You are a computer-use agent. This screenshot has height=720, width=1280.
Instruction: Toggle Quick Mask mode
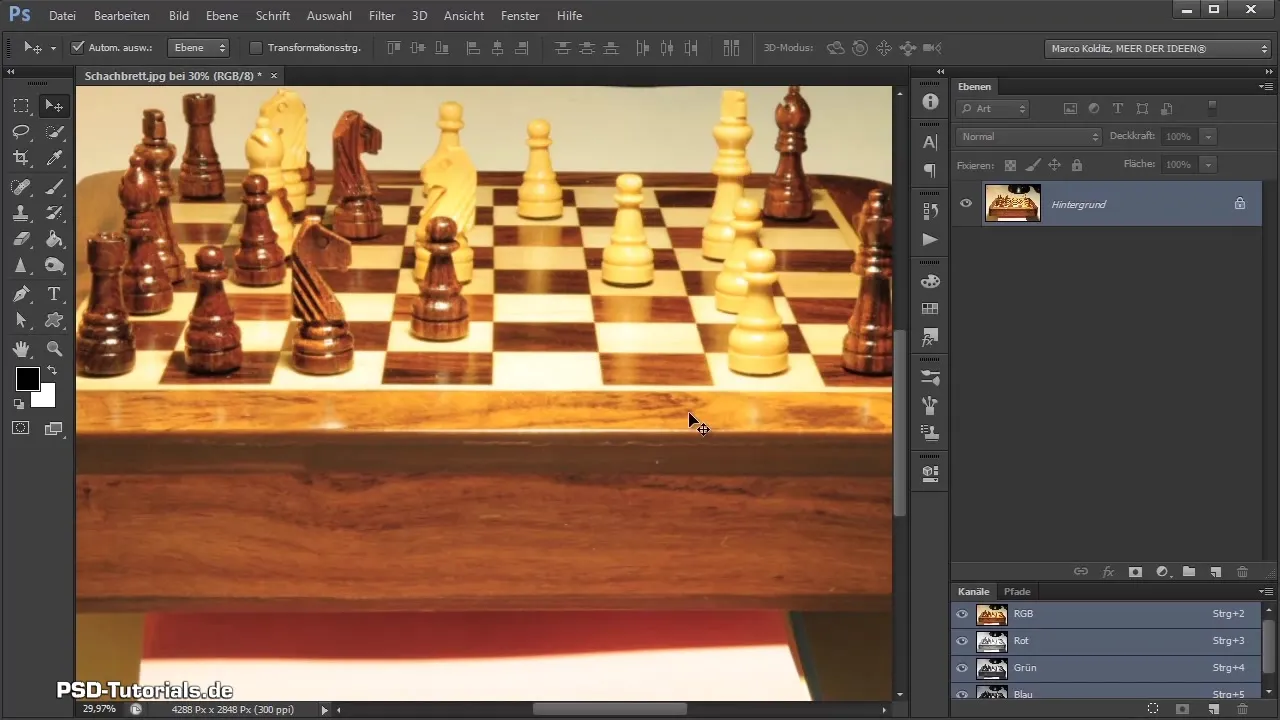pos(21,428)
